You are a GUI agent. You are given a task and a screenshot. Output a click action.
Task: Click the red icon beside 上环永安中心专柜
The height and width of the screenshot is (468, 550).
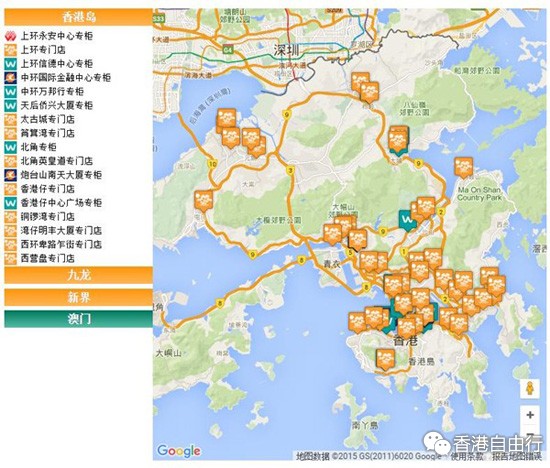click(10, 36)
